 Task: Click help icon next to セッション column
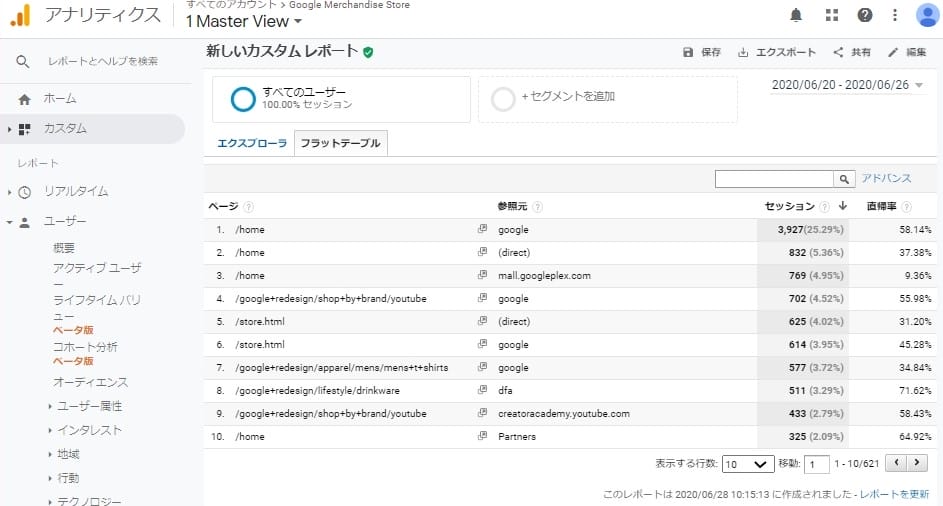(825, 207)
